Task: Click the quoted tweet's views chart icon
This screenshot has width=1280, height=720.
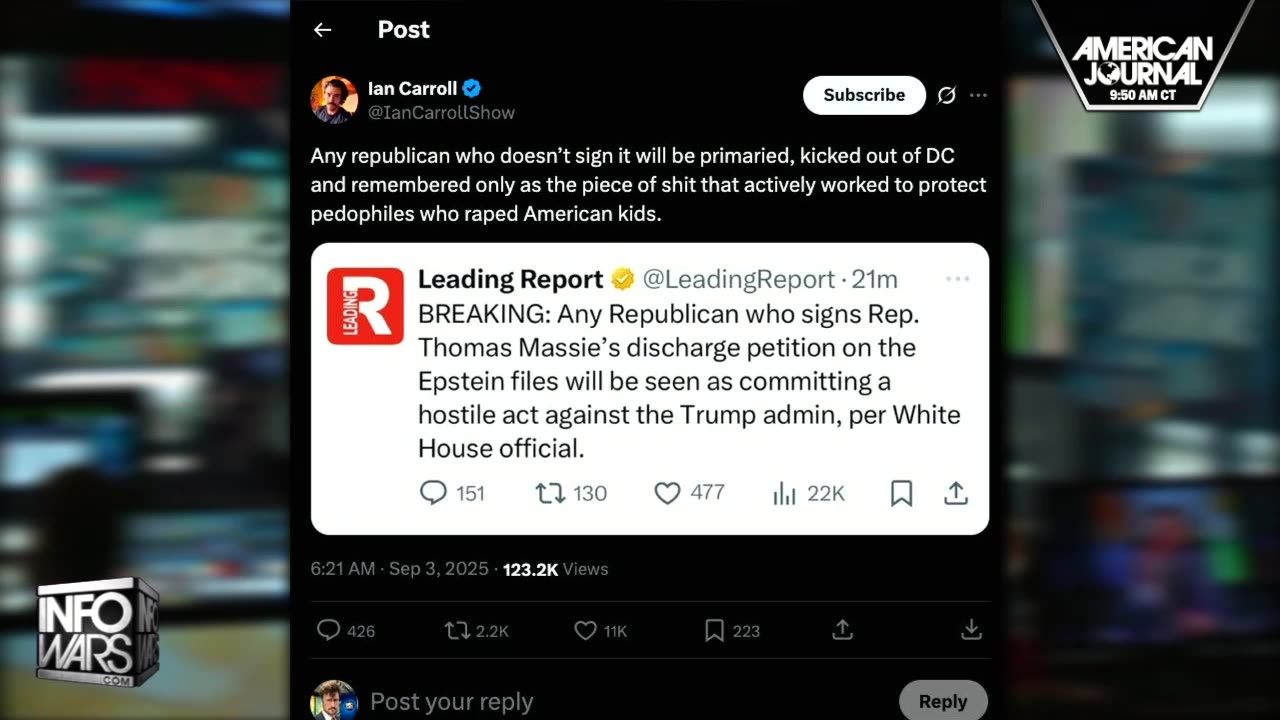Action: point(784,493)
